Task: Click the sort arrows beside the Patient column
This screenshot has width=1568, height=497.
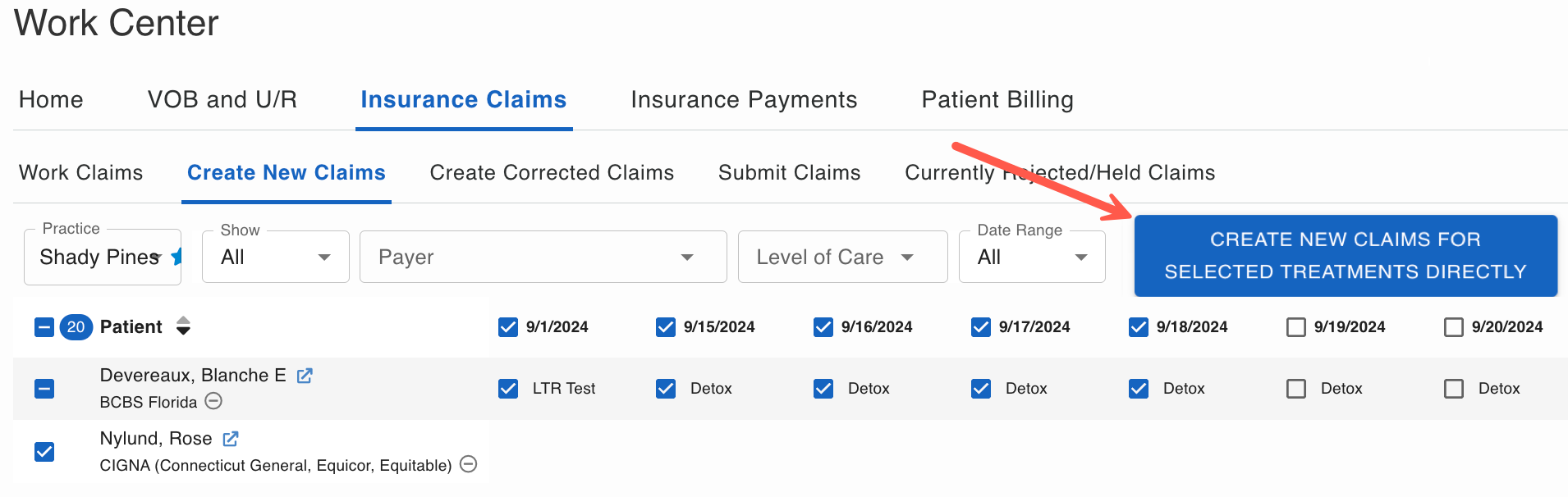Action: click(183, 326)
